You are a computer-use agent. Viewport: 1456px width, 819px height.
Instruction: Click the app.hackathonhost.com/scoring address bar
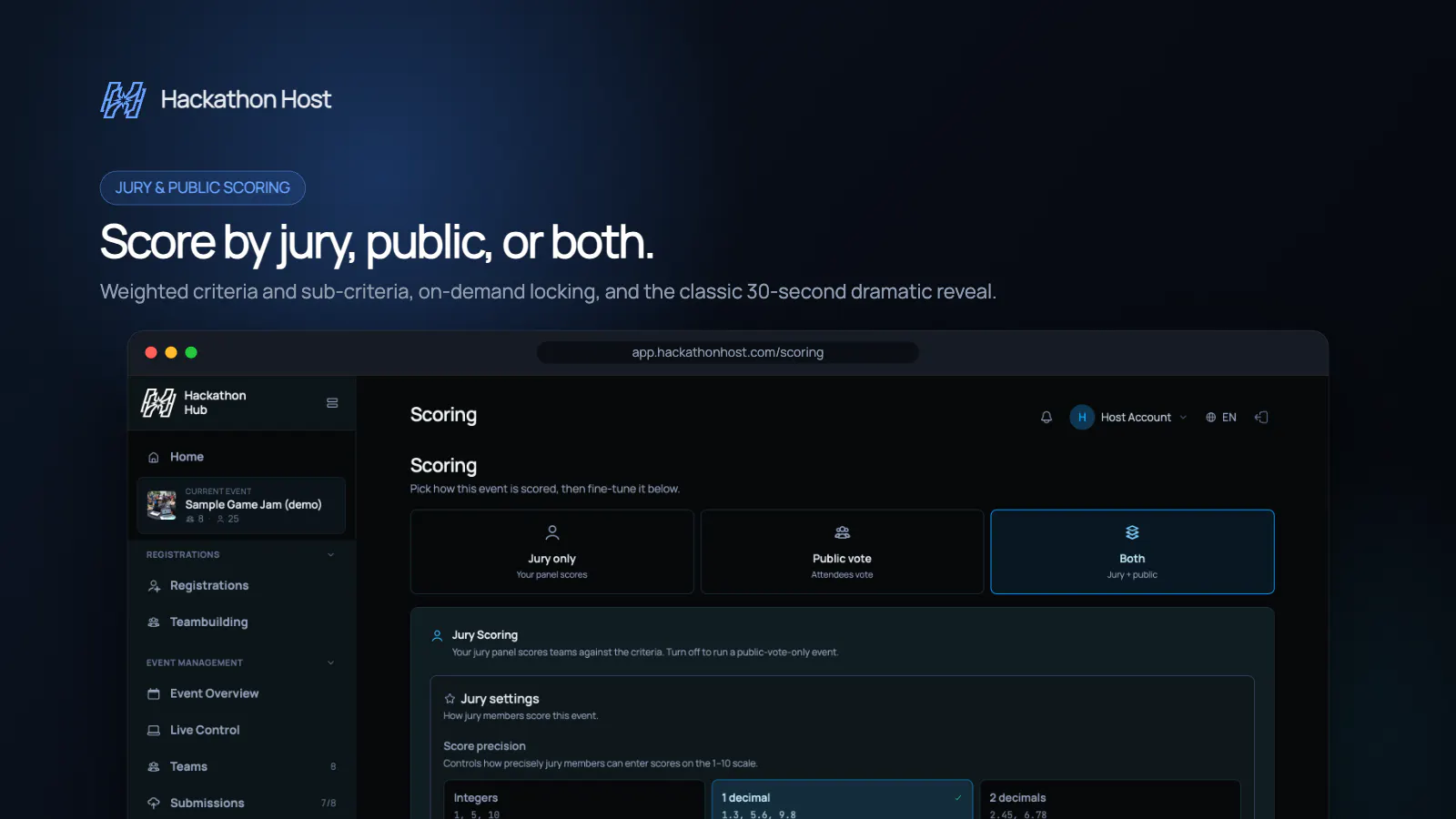pos(728,352)
